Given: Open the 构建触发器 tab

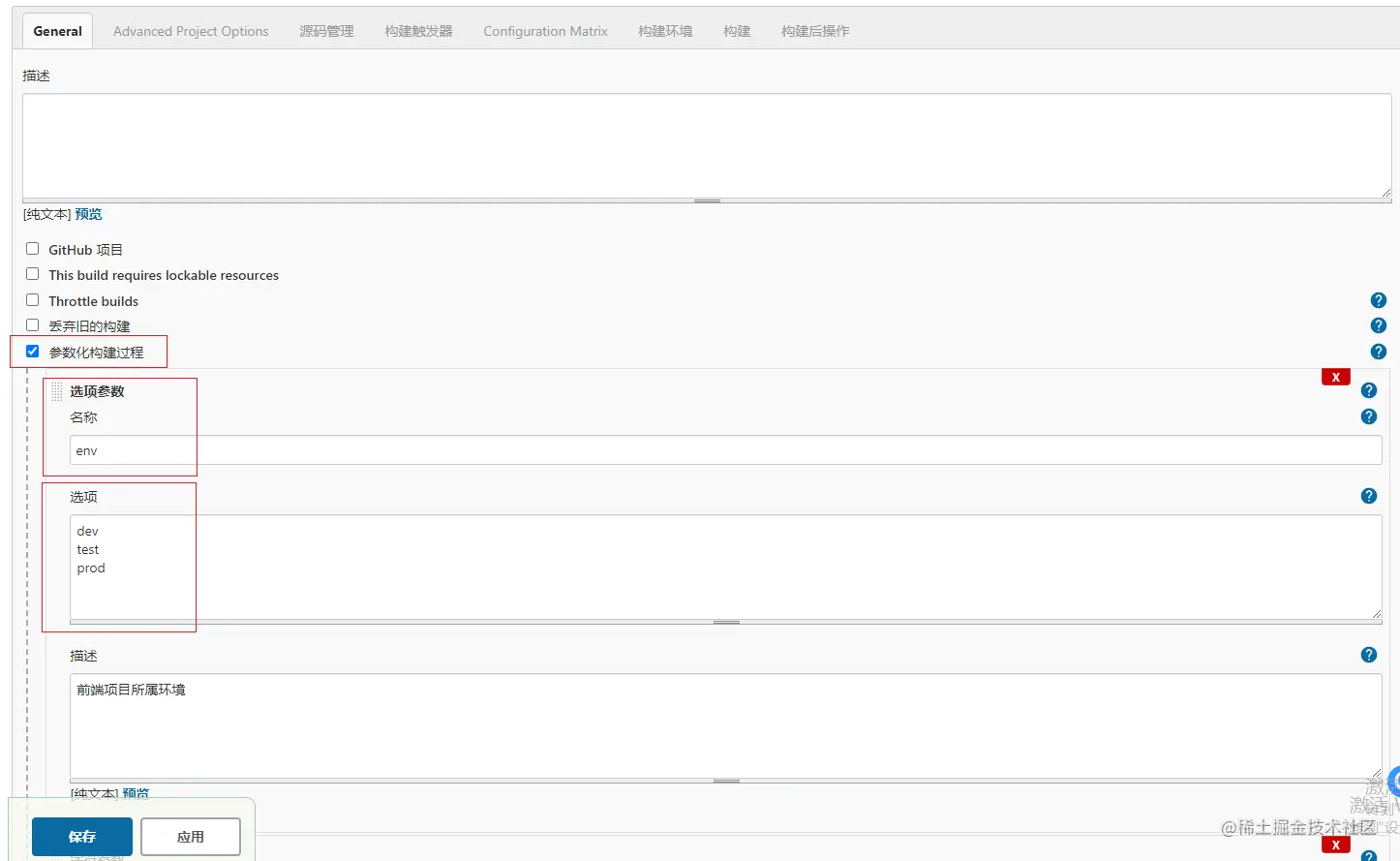Looking at the screenshot, I should click(x=418, y=31).
